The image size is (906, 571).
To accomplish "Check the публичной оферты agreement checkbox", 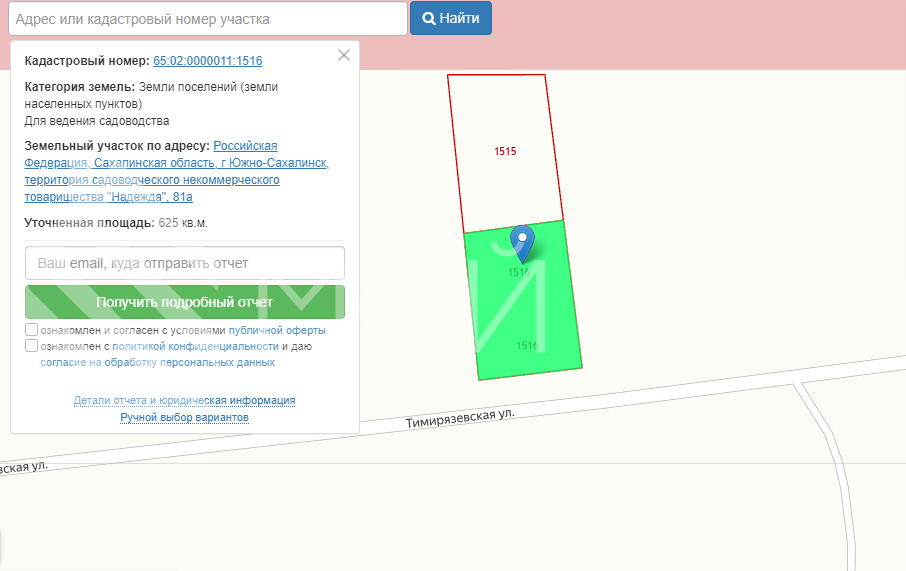I will [x=32, y=330].
